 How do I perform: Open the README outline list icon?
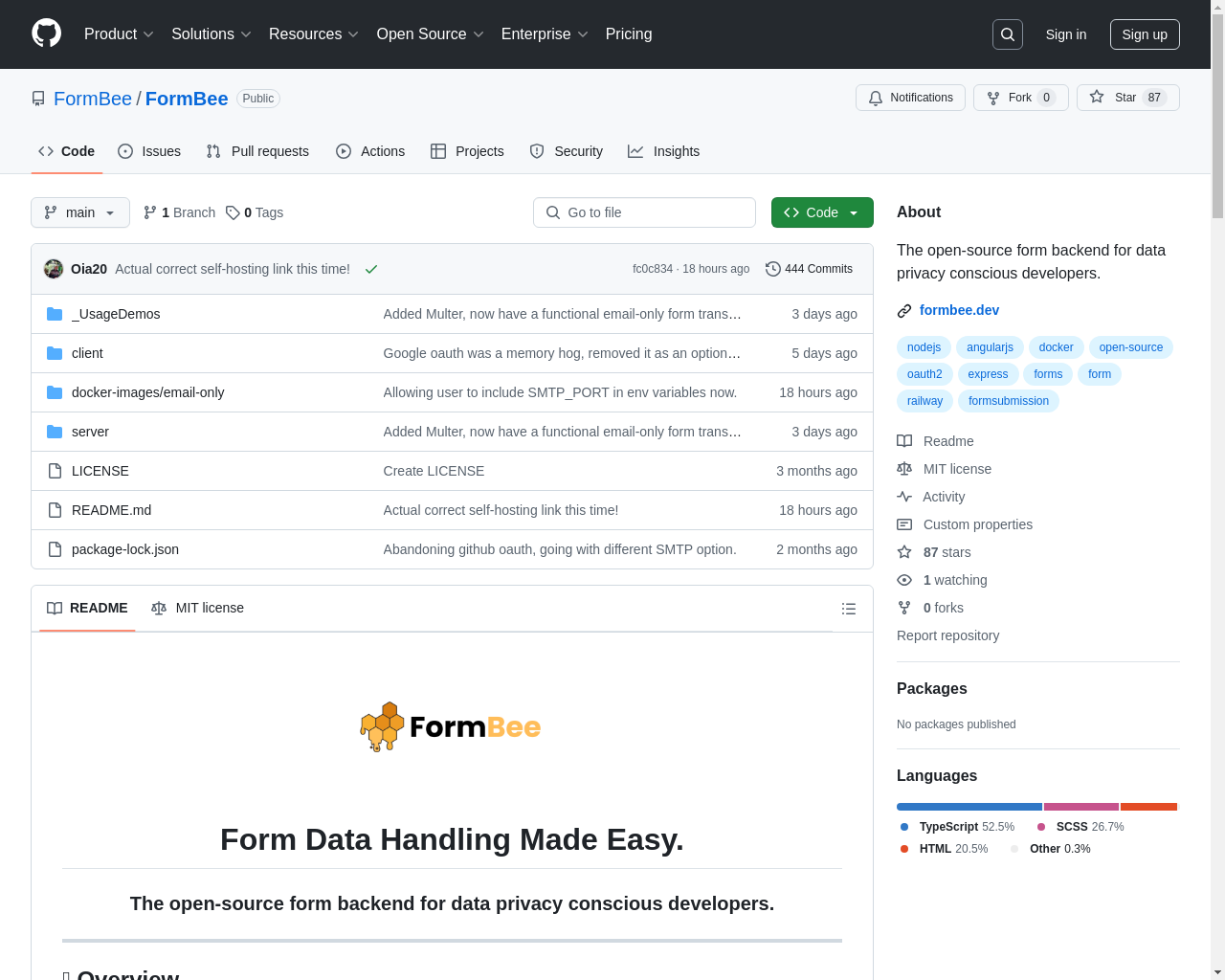tap(848, 609)
